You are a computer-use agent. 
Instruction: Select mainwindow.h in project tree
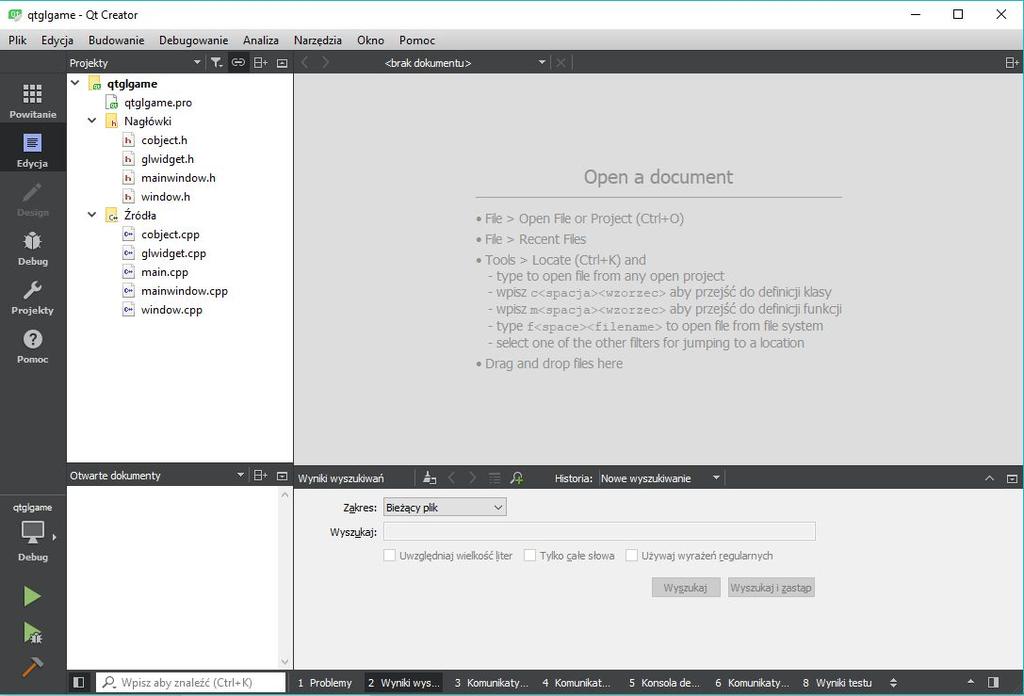point(178,178)
